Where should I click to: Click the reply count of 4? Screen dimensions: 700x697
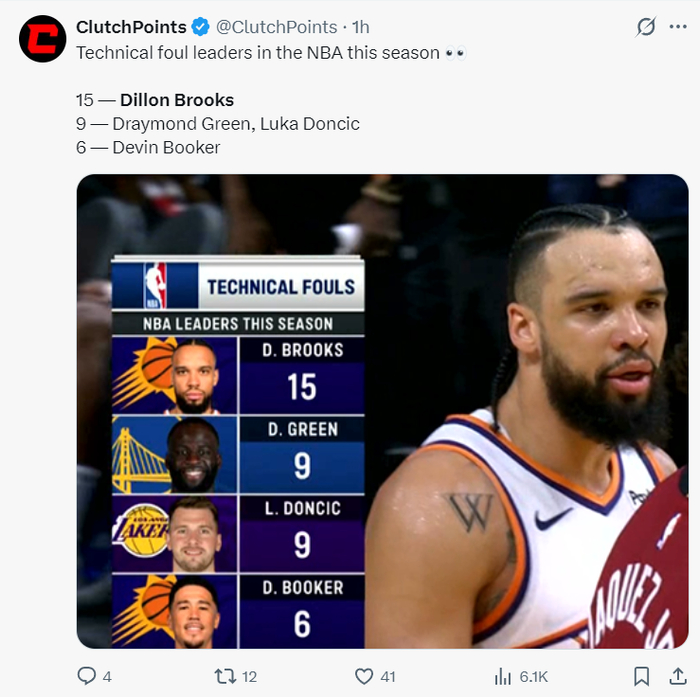tap(107, 677)
